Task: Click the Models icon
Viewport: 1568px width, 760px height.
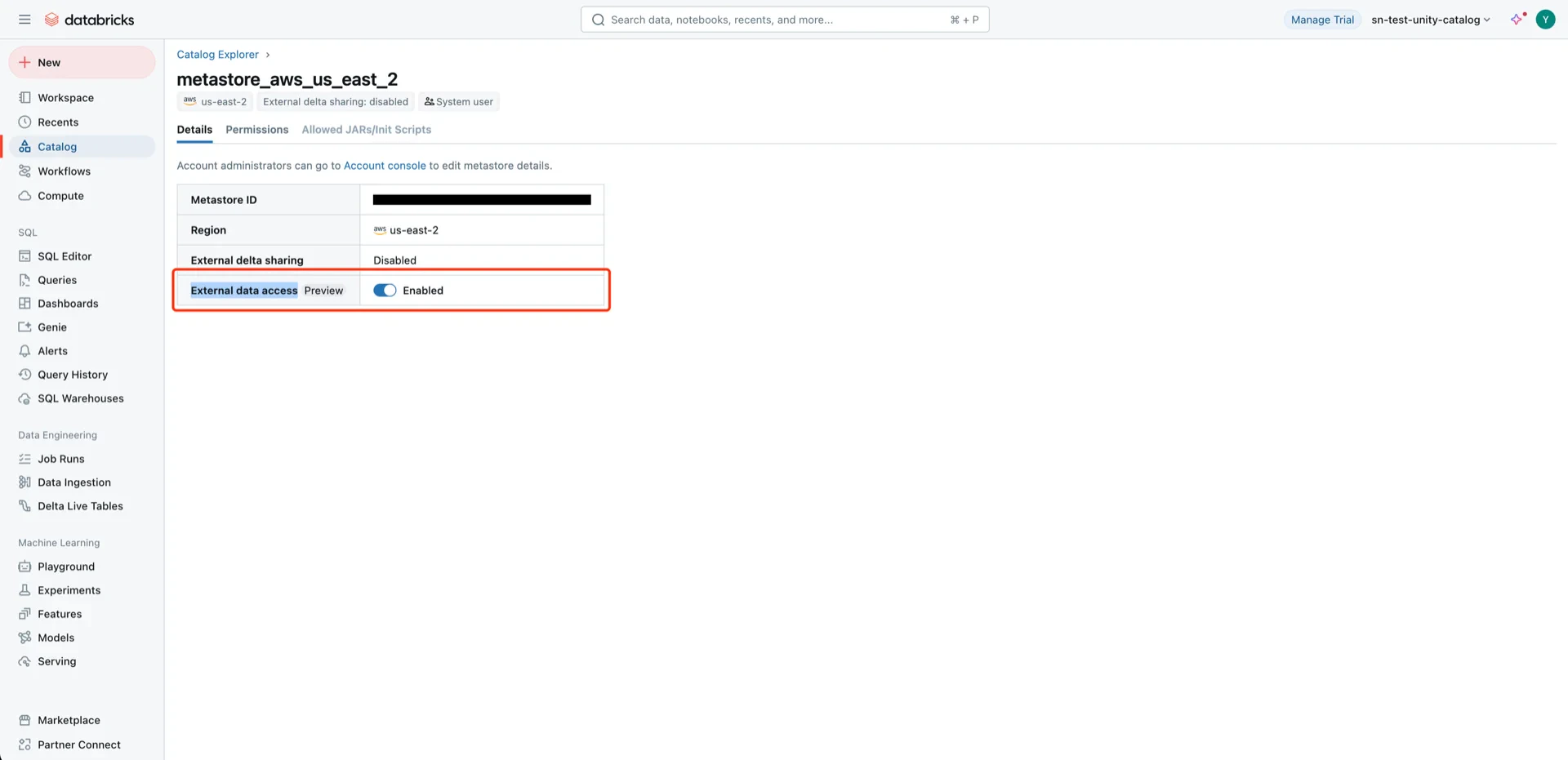Action: coord(24,637)
